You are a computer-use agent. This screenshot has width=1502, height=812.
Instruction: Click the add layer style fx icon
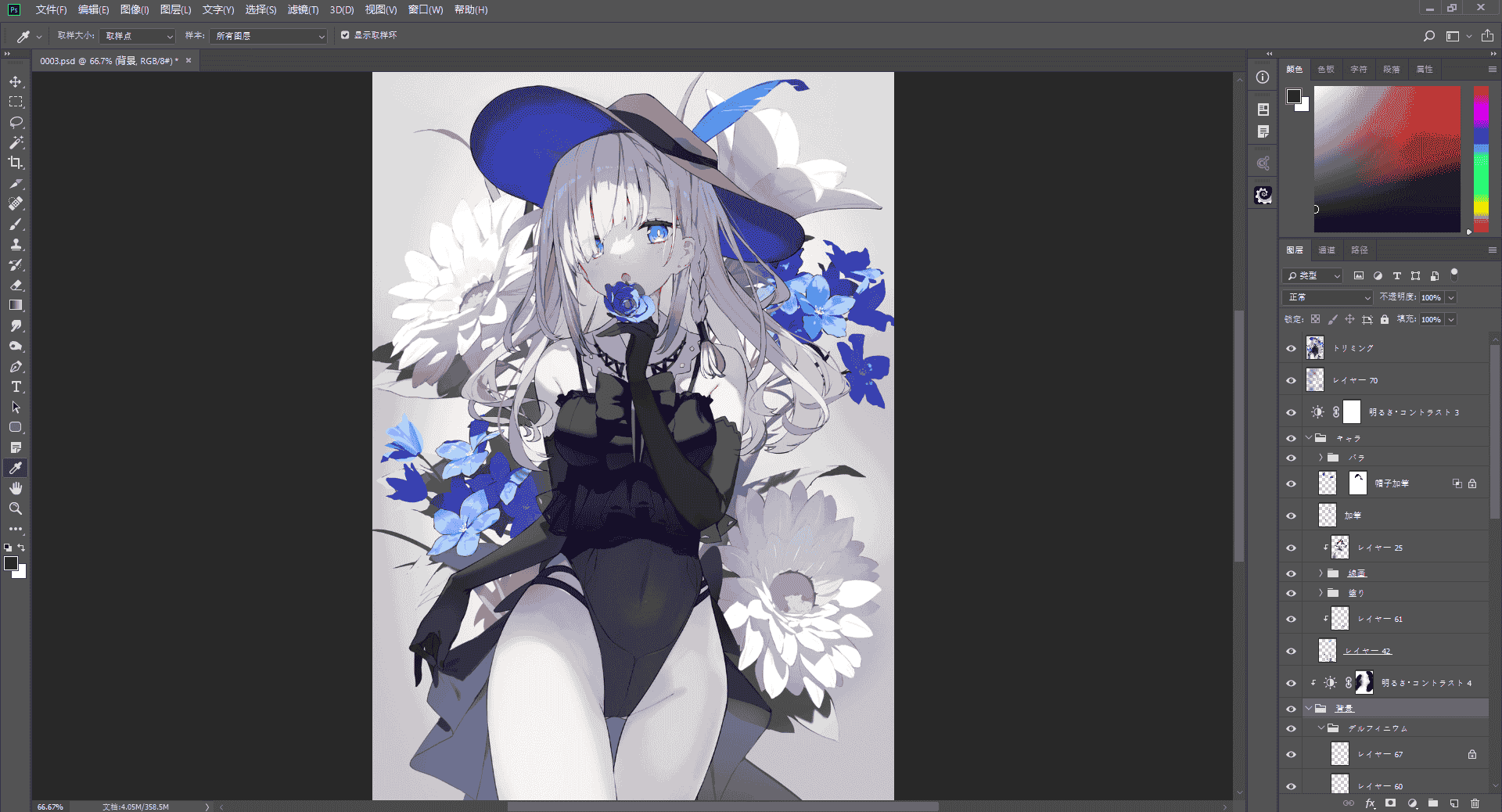pos(1370,803)
